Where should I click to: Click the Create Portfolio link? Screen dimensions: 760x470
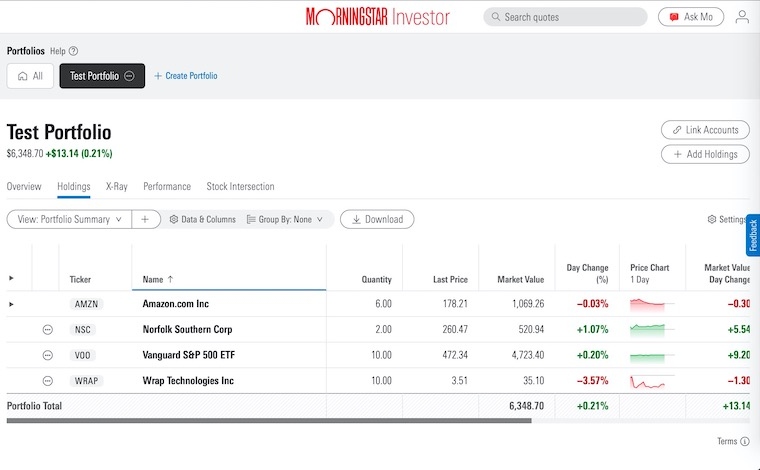[185, 76]
